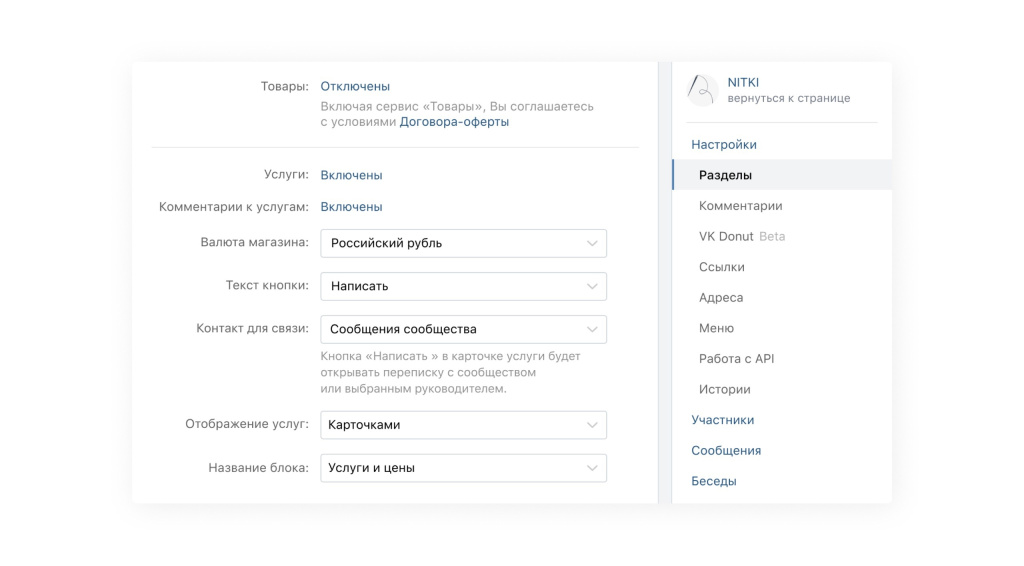Open the Ссылки section
The width and height of the screenshot is (1024, 566).
click(722, 267)
